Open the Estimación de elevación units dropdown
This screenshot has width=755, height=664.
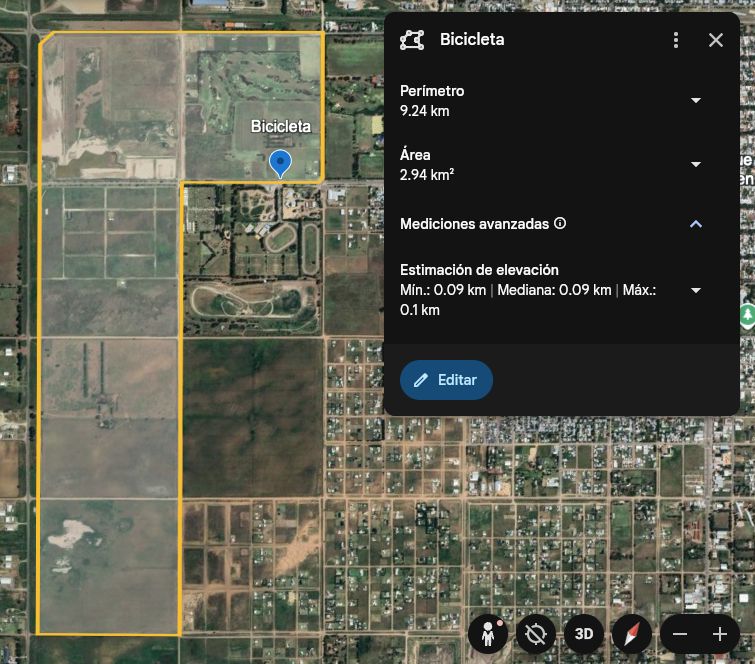click(x=696, y=290)
